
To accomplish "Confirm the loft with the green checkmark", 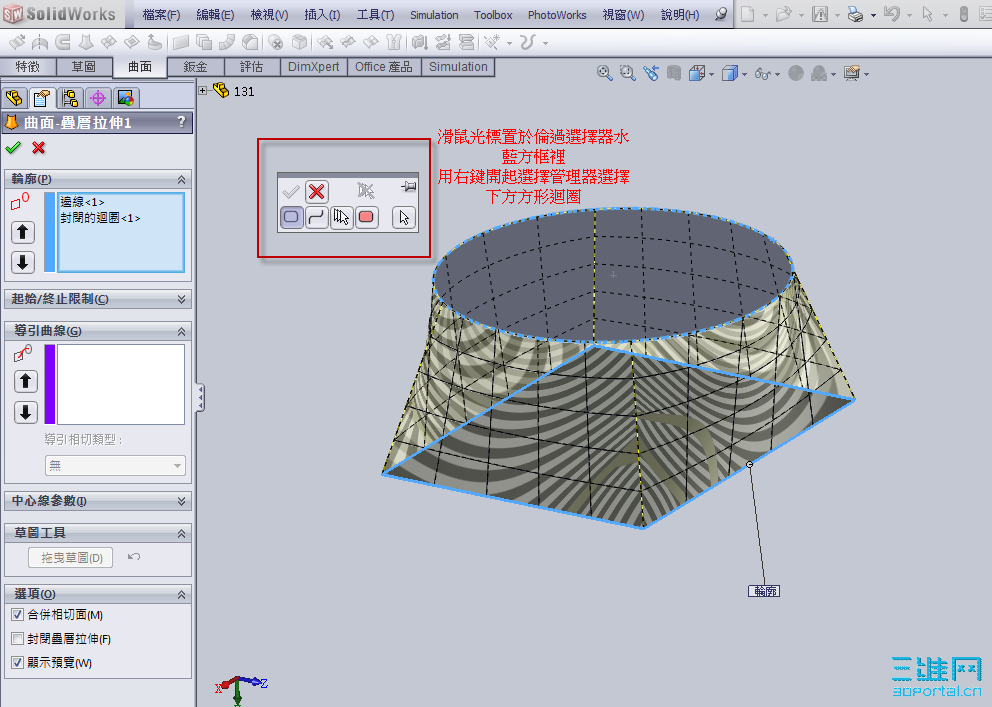I will click(13, 148).
